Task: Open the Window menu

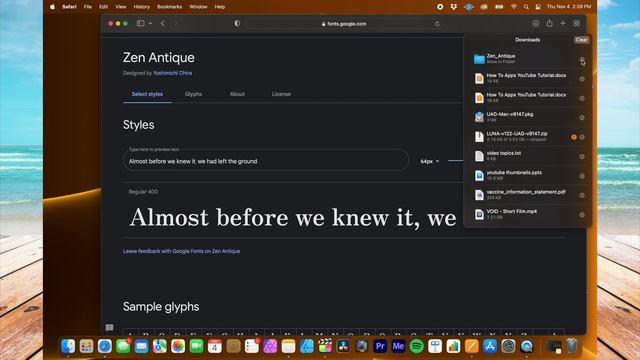Action: (198, 7)
